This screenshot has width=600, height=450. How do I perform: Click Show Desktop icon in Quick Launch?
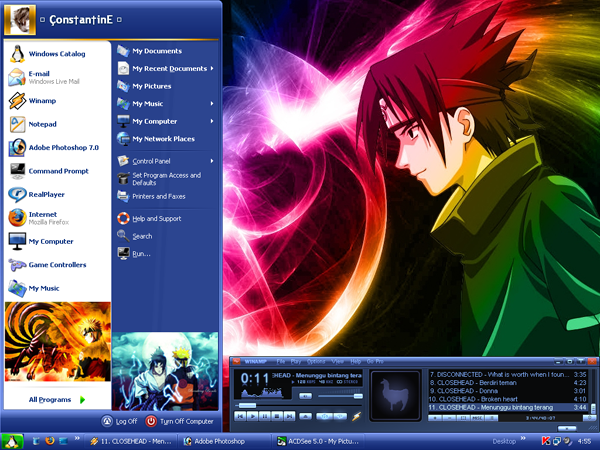63,441
